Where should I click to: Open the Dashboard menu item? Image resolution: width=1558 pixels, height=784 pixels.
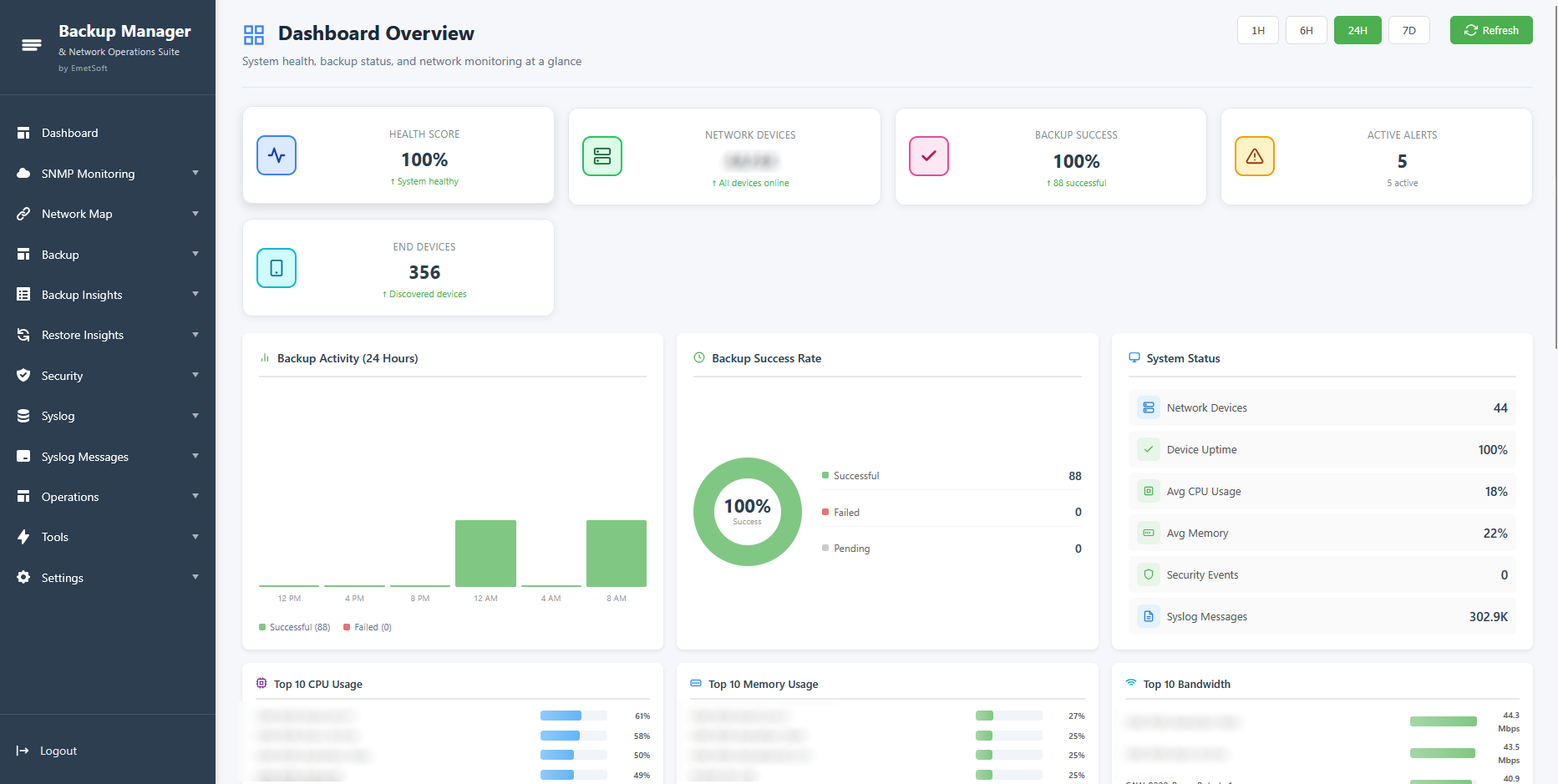tap(108, 133)
